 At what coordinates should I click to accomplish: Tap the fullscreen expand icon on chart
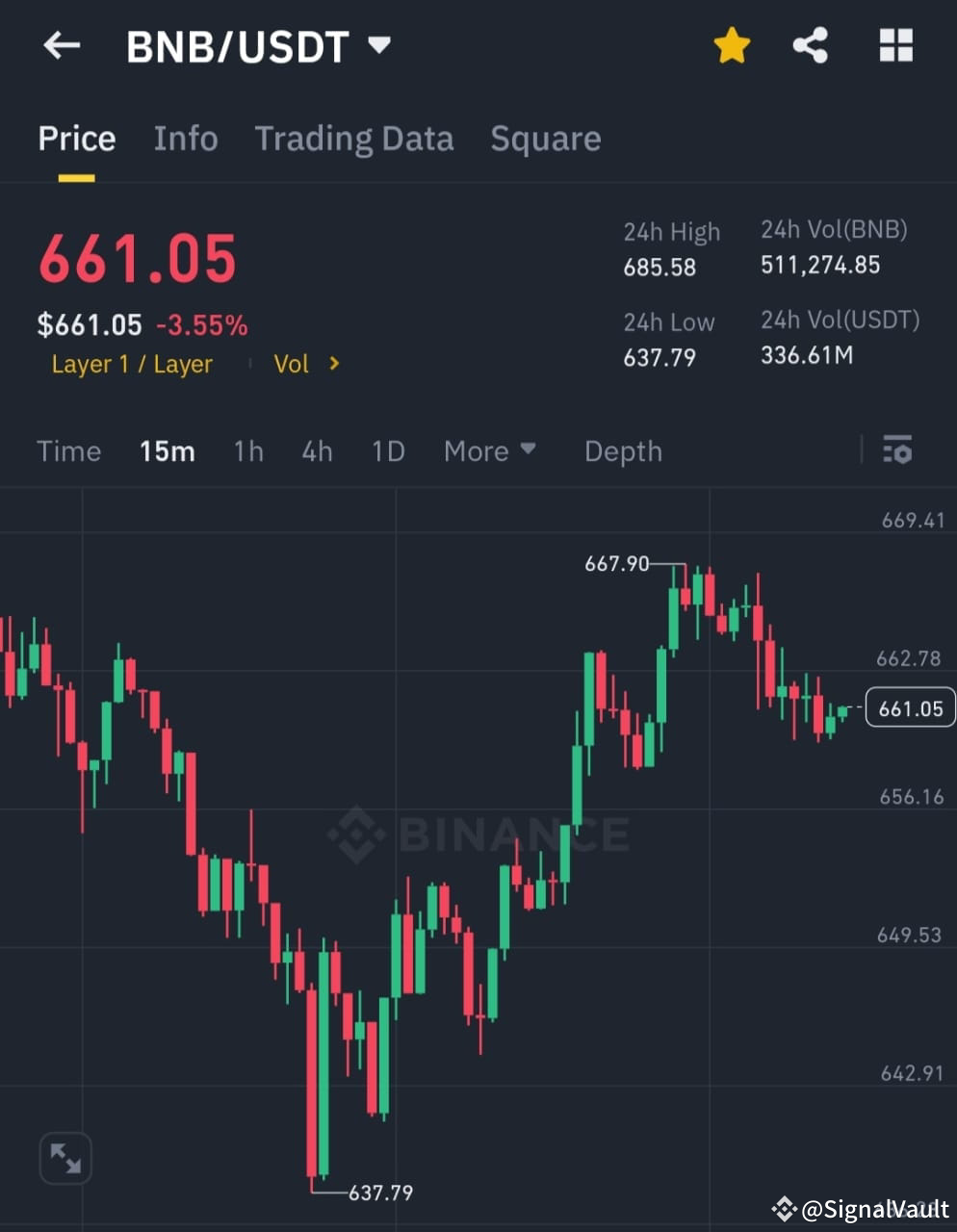click(x=65, y=1158)
